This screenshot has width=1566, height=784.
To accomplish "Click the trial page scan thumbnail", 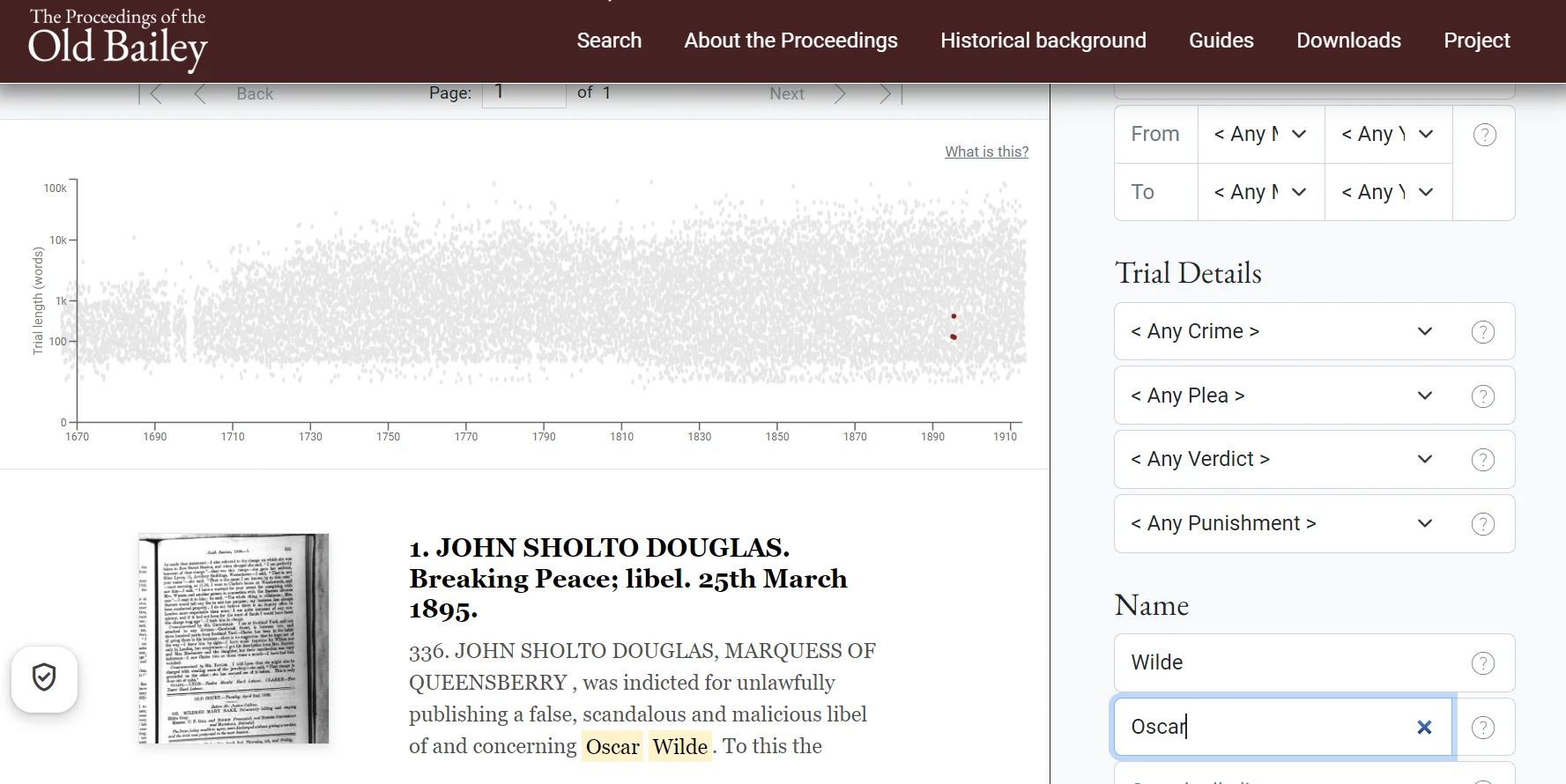I will point(234,639).
